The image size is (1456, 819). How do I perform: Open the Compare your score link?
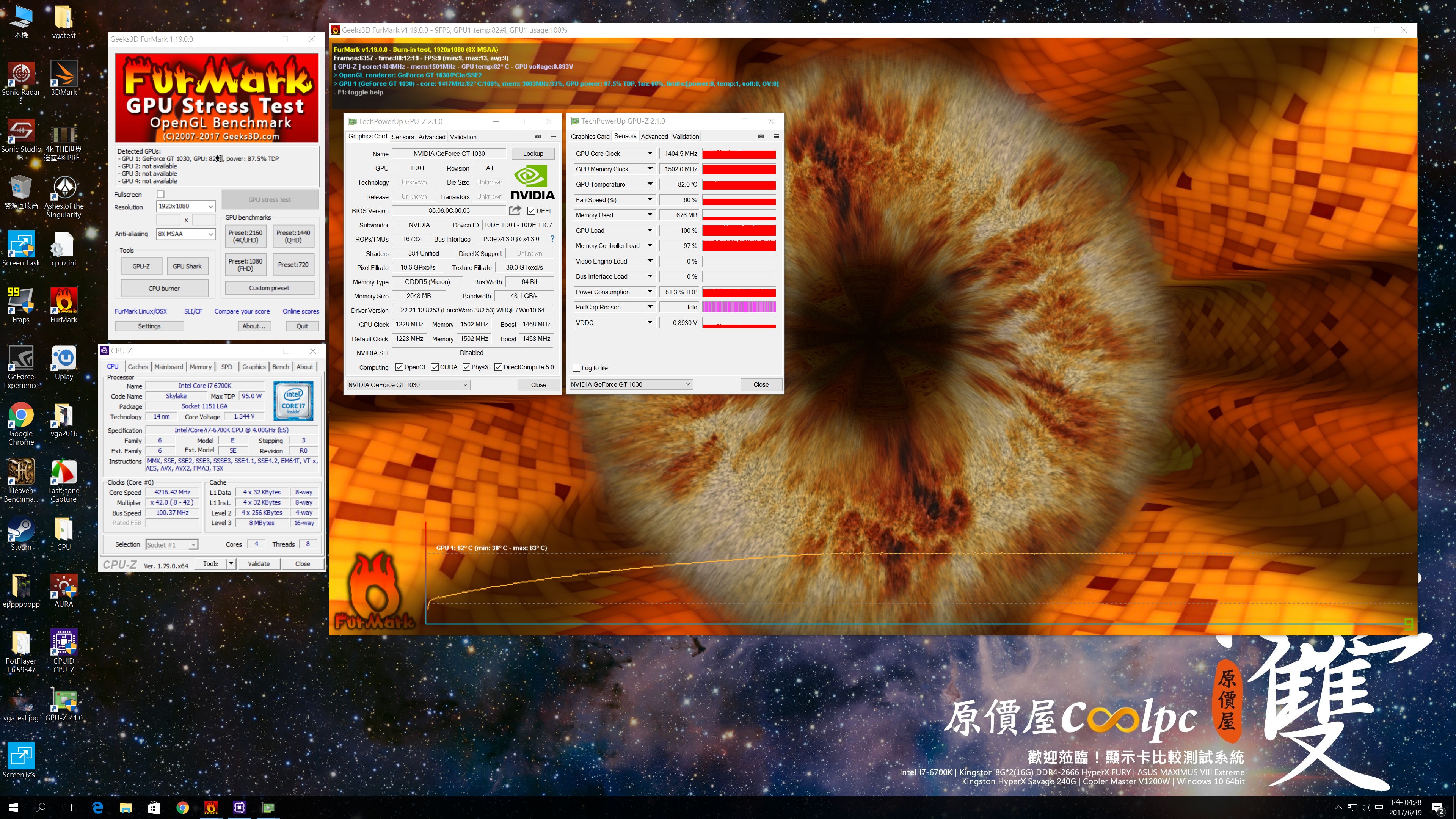[242, 311]
